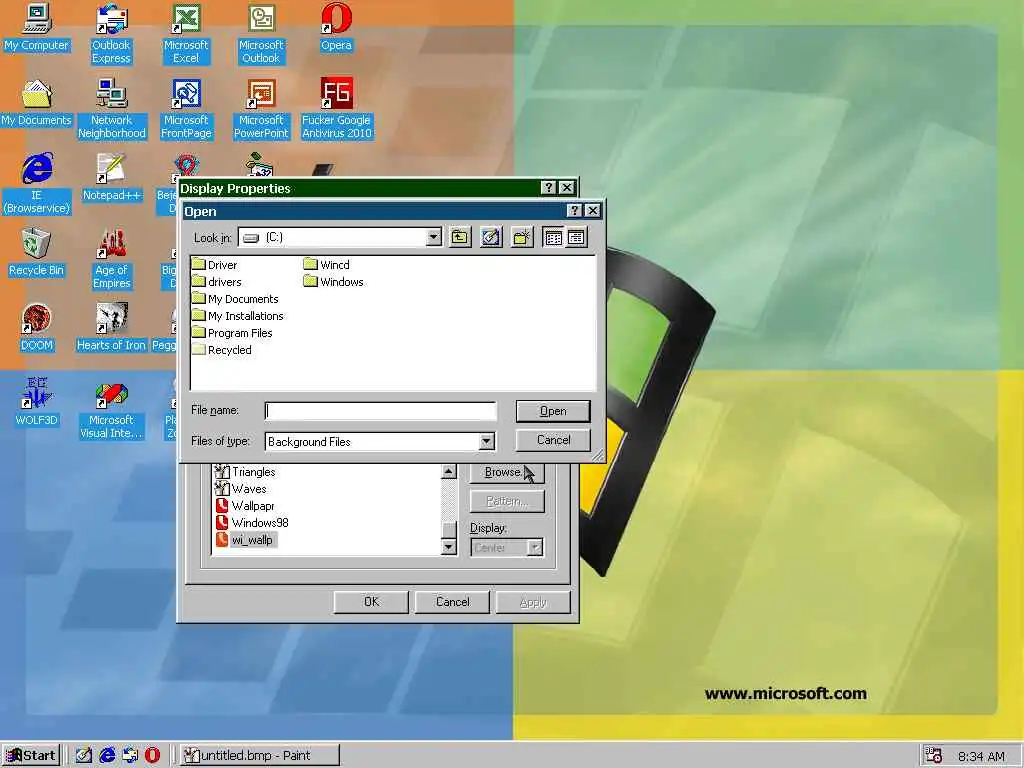Select the lowercase drivers folder

pyautogui.click(x=217, y=281)
